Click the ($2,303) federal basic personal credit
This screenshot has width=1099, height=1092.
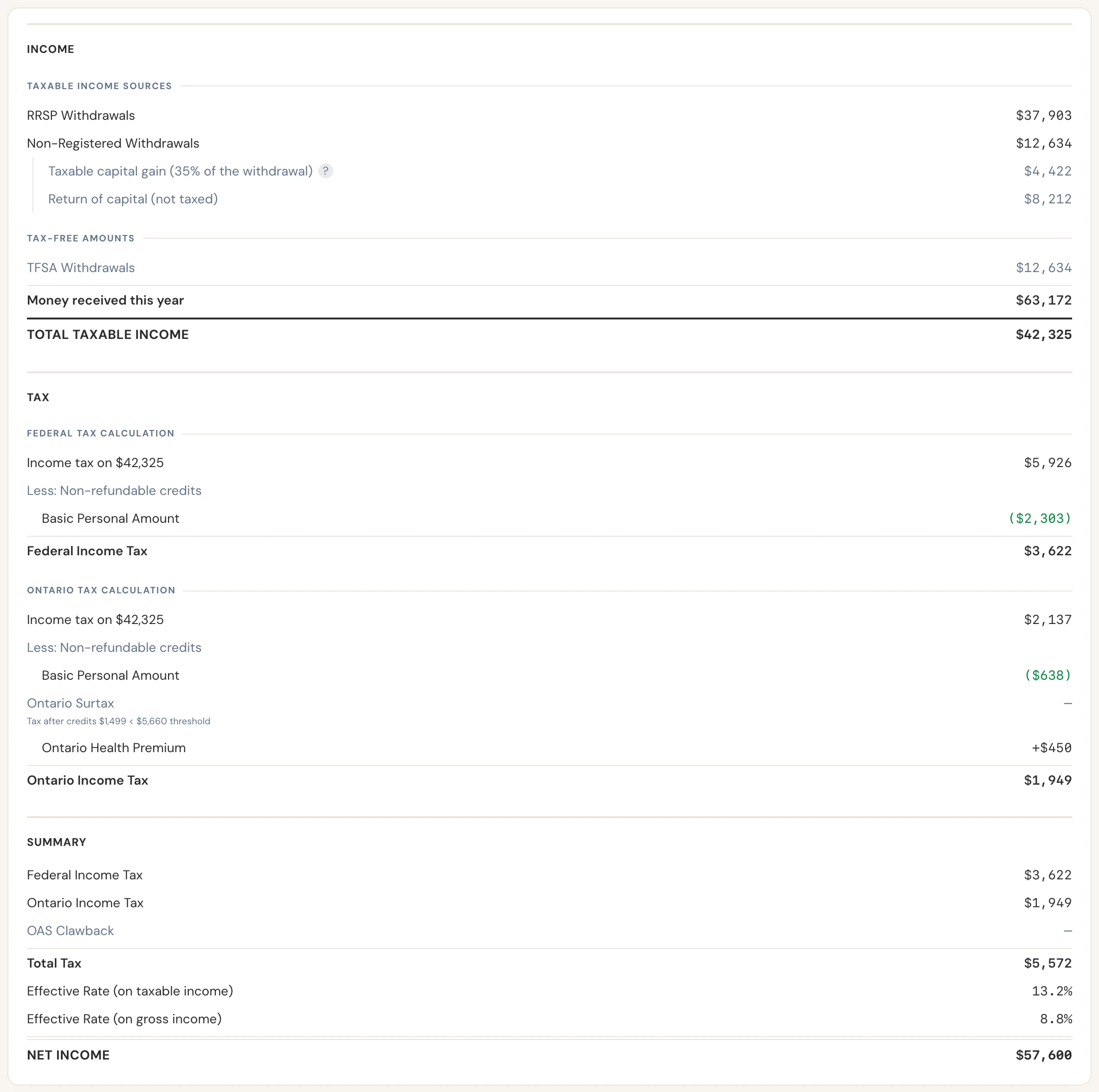tap(1039, 519)
